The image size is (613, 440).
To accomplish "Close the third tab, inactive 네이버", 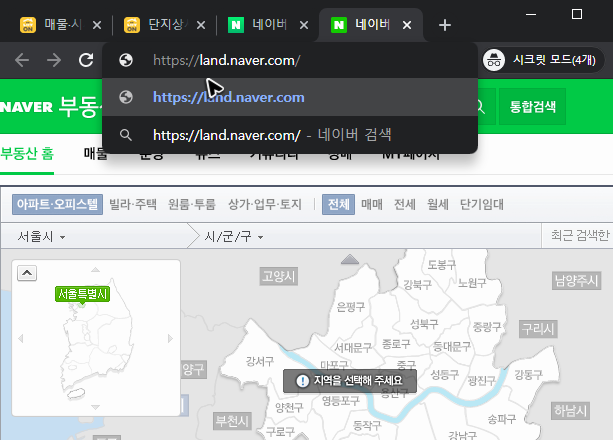I will tap(304, 25).
